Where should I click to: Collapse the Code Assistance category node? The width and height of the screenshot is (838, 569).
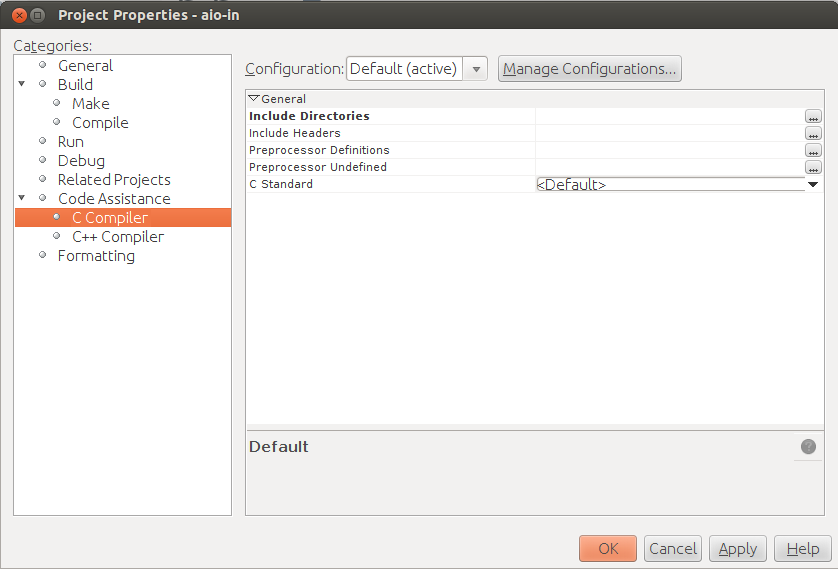(x=22, y=199)
